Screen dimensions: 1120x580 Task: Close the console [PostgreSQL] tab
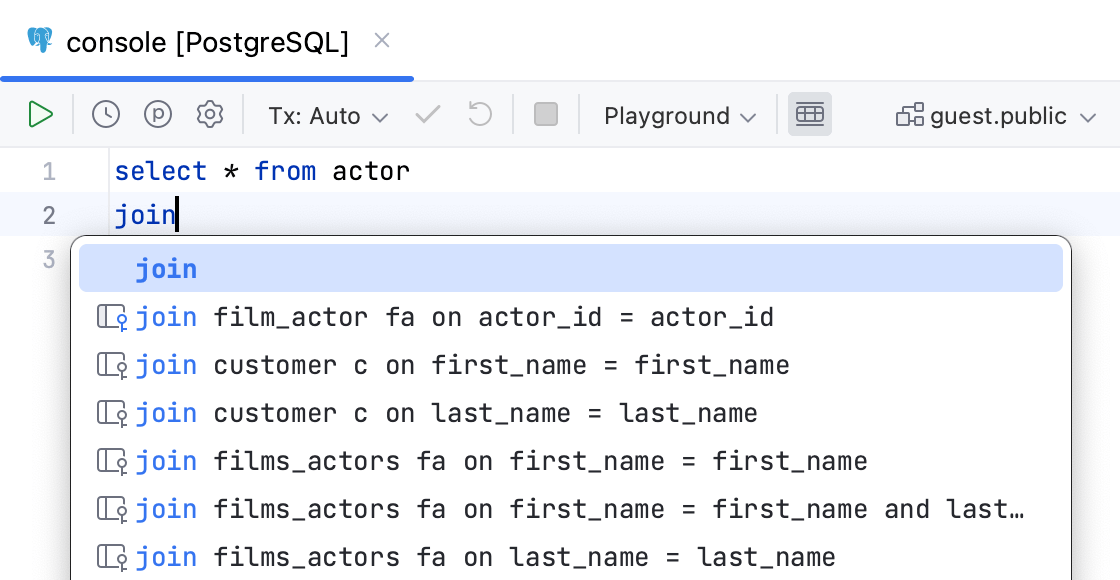pos(382,41)
